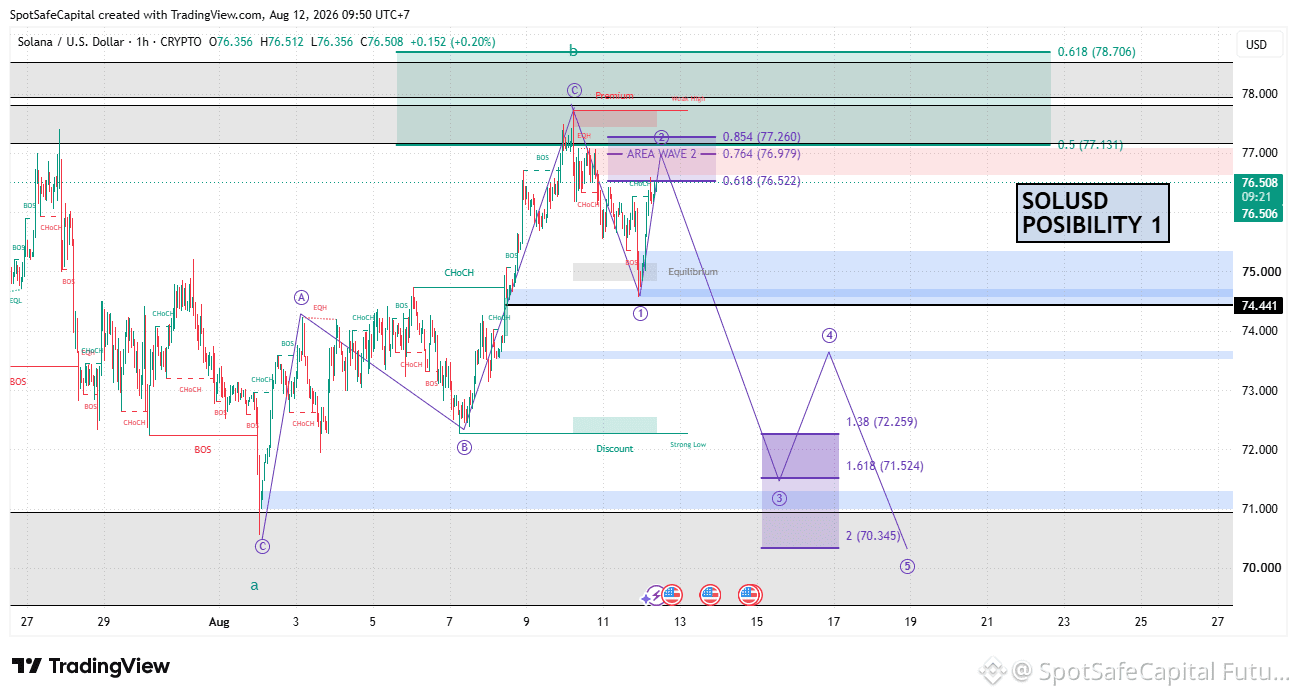Click date 9 on the time axis
Image resolution: width=1297 pixels, height=696 pixels.
coord(526,621)
